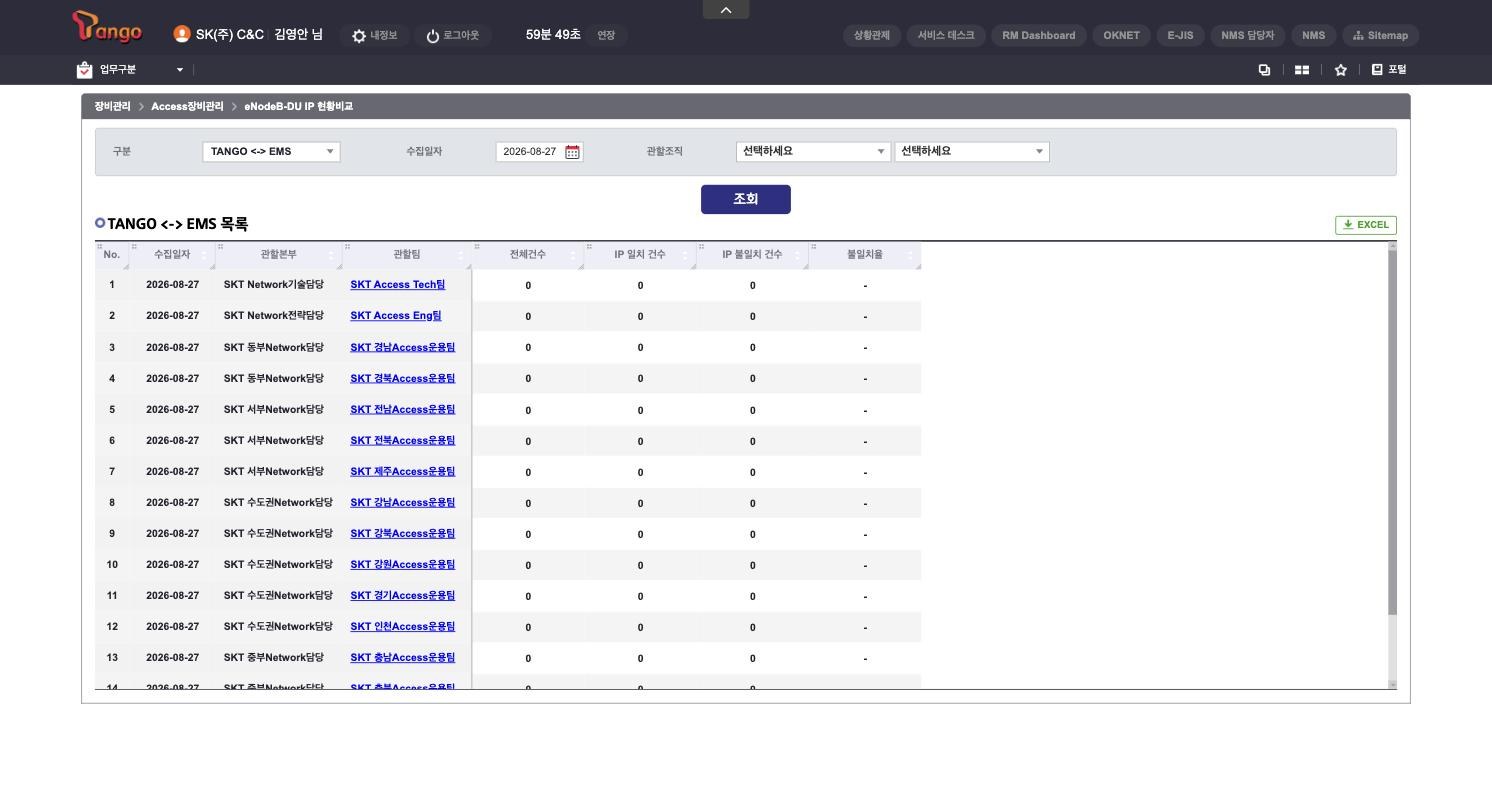Open the 구분 TANGO <-> EMS dropdown
This screenshot has height=812, width=1492.
coord(271,152)
